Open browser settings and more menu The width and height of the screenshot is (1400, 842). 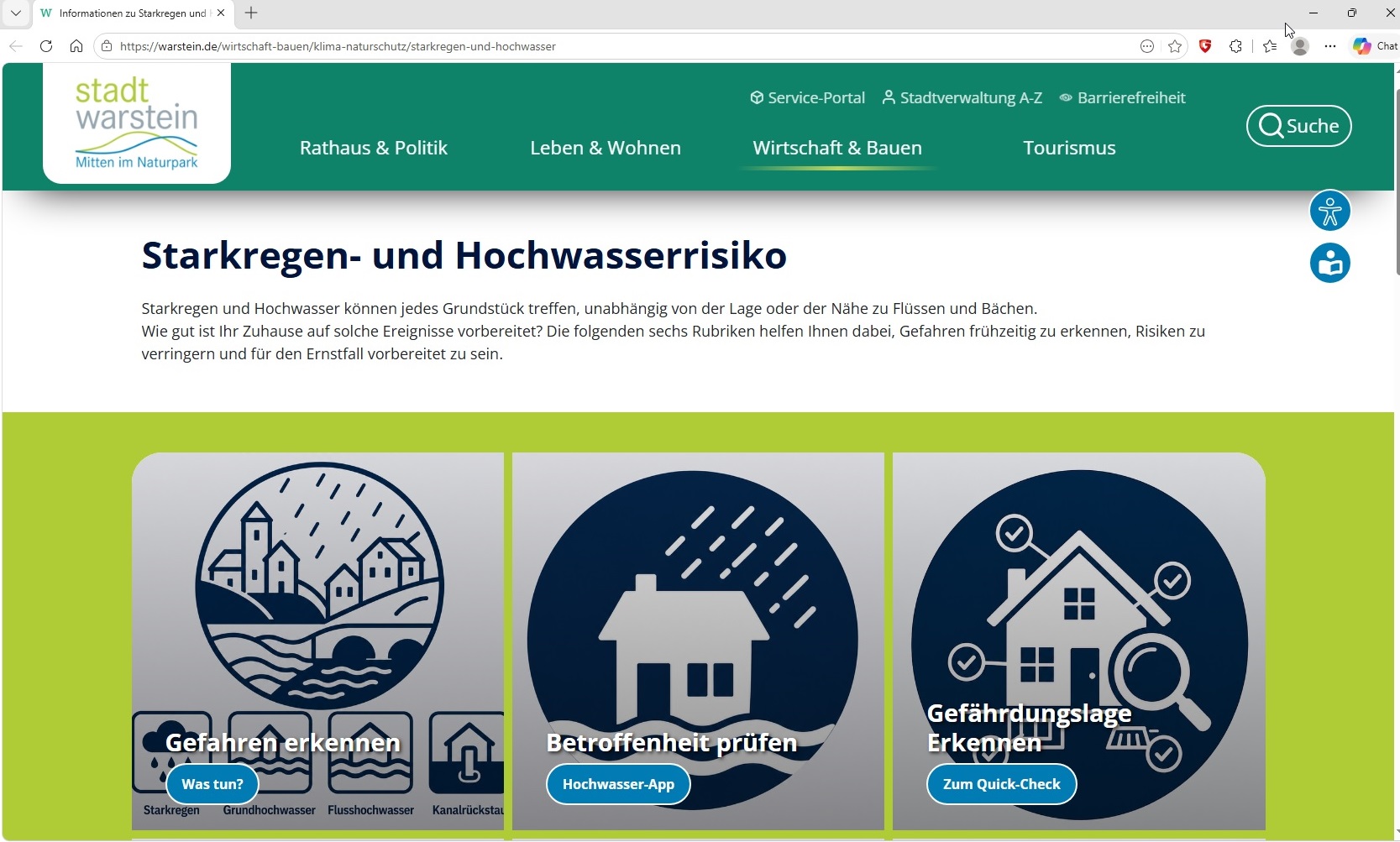(x=1330, y=46)
